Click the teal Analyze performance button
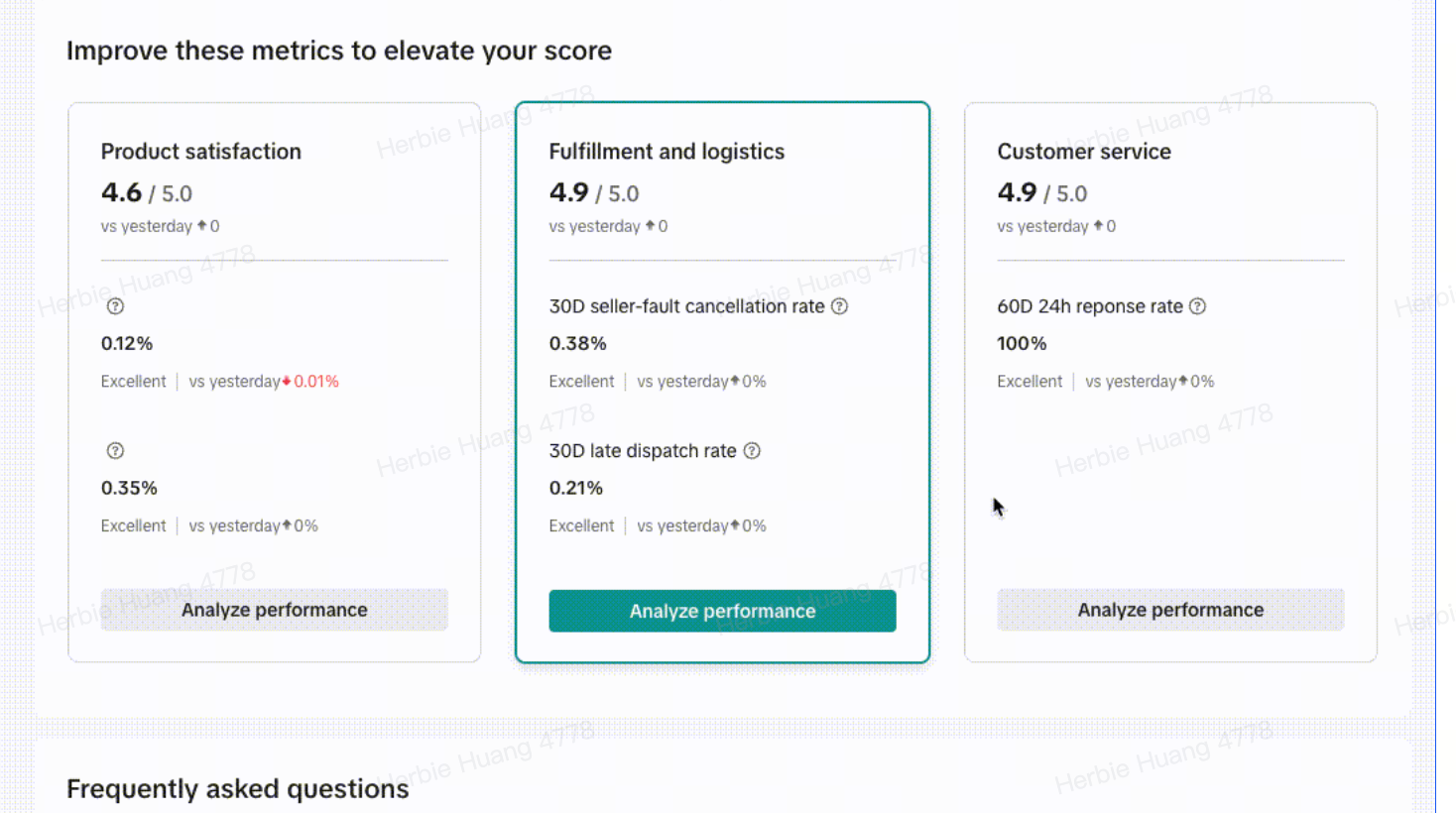The image size is (1456, 813). (722, 611)
